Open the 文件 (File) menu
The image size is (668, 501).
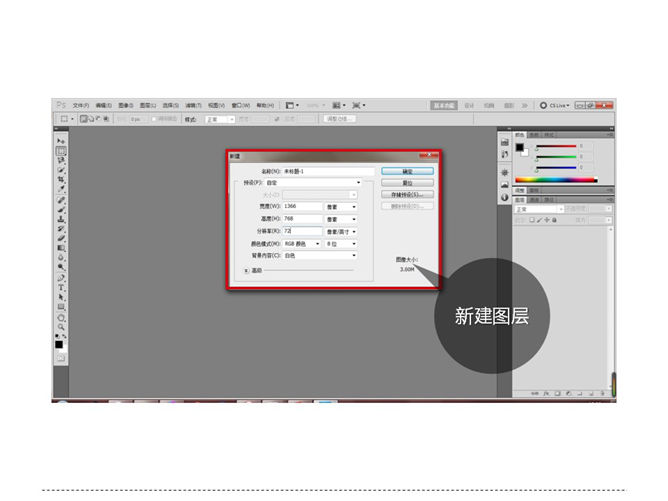pos(80,105)
